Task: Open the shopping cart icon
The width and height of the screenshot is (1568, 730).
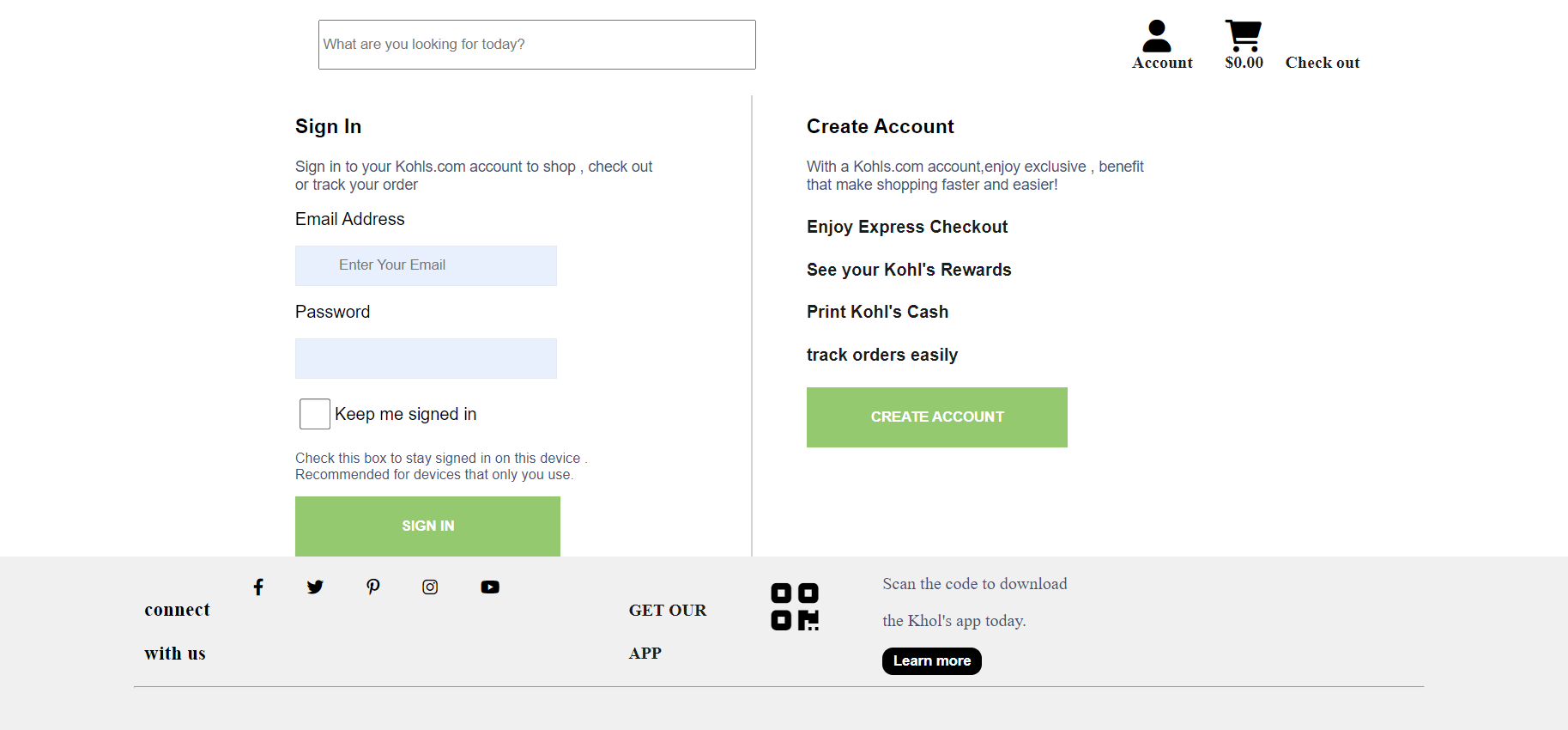Action: click(1242, 34)
